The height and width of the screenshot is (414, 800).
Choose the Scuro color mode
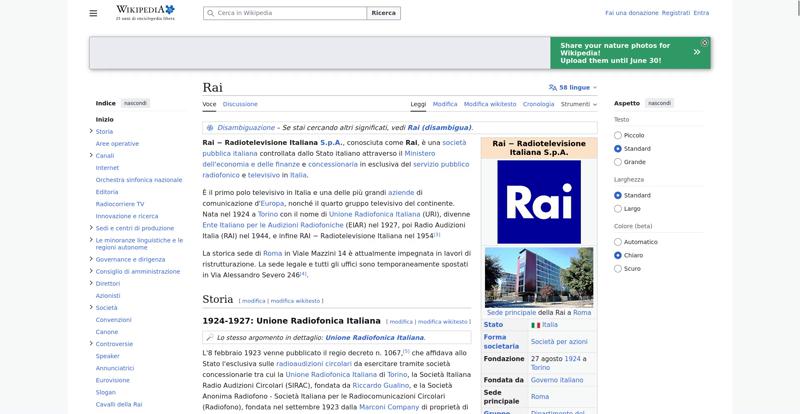(618, 269)
